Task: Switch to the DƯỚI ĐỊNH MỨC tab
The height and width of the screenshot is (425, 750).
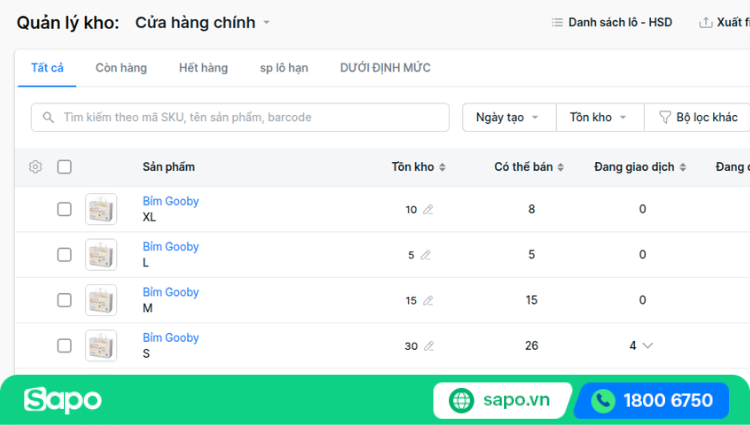Action: click(x=385, y=68)
